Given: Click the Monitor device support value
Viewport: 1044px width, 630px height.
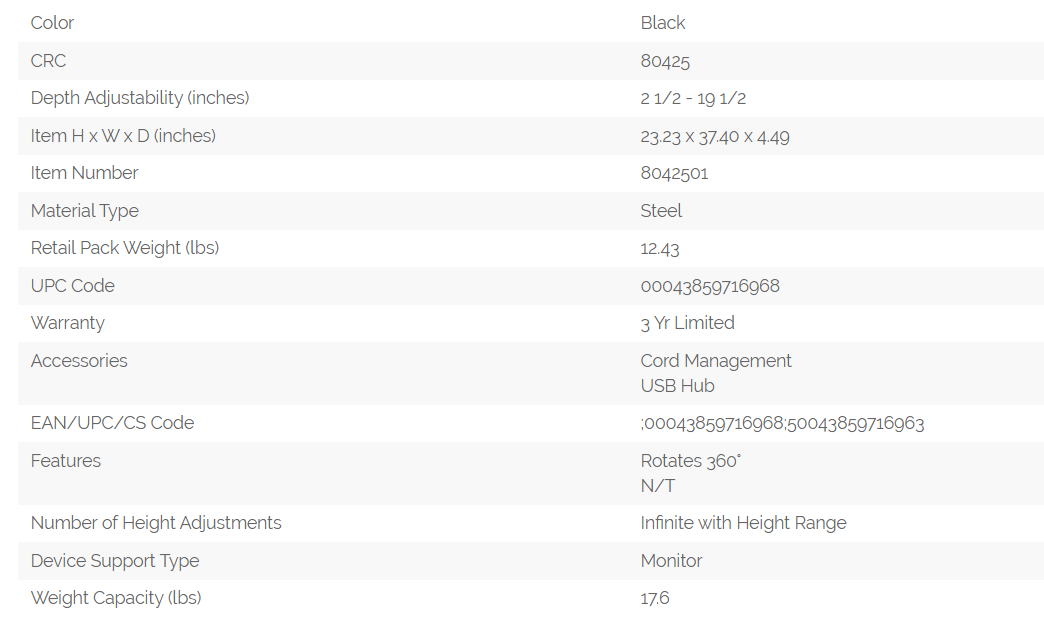Looking at the screenshot, I should (x=671, y=561).
